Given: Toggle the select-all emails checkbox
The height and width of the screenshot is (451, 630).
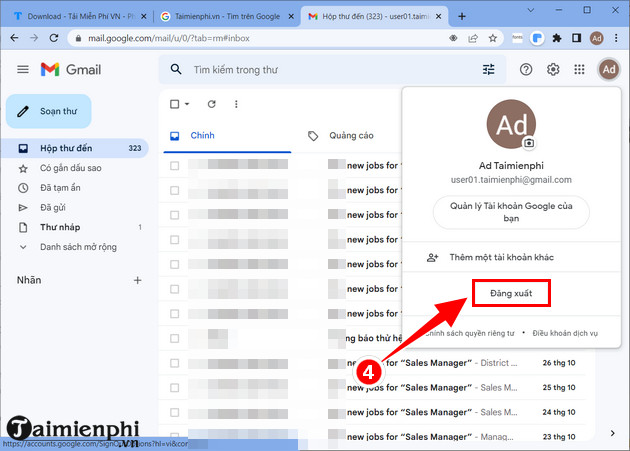Looking at the screenshot, I should coord(174,104).
